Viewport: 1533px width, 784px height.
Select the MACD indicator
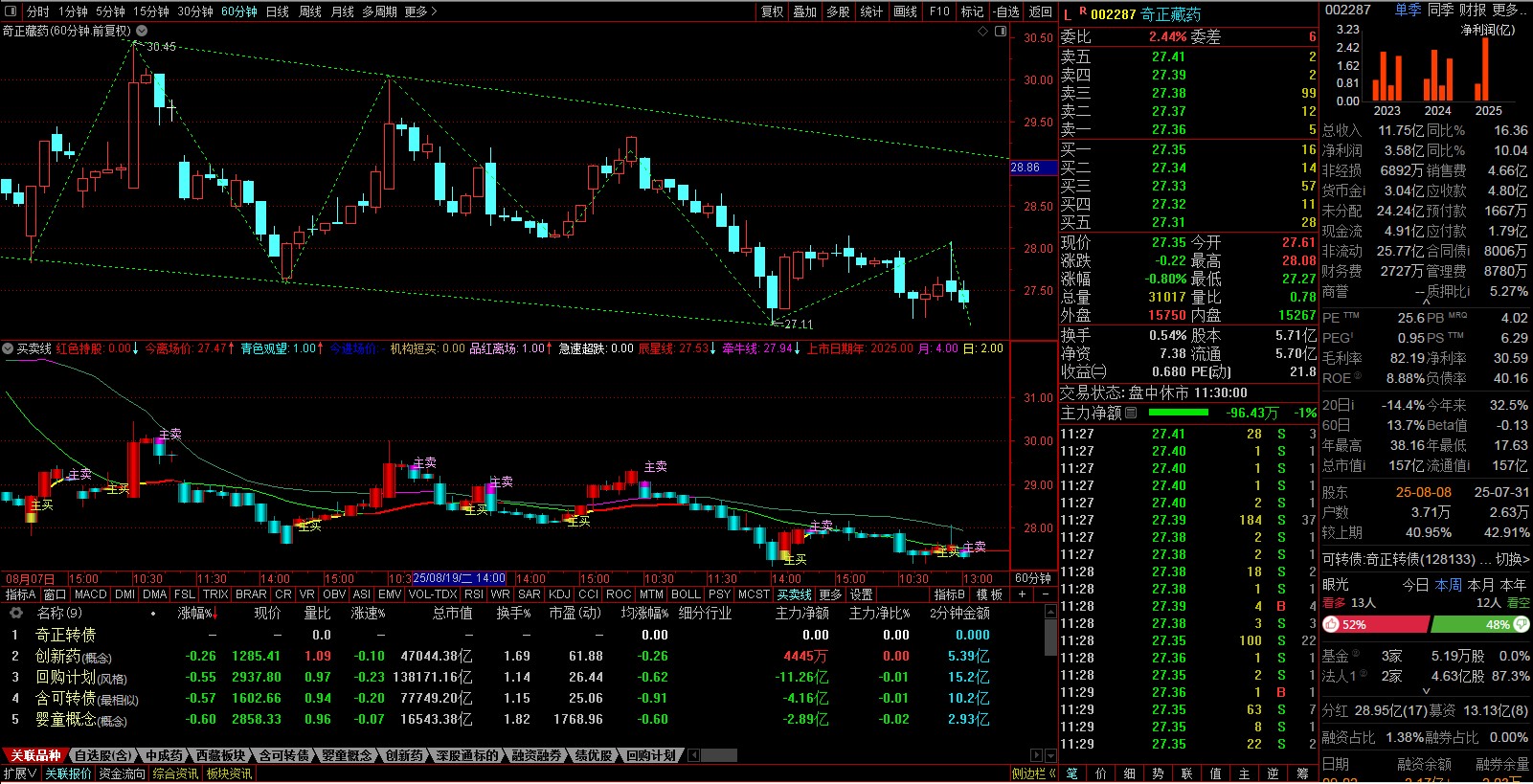tap(91, 594)
